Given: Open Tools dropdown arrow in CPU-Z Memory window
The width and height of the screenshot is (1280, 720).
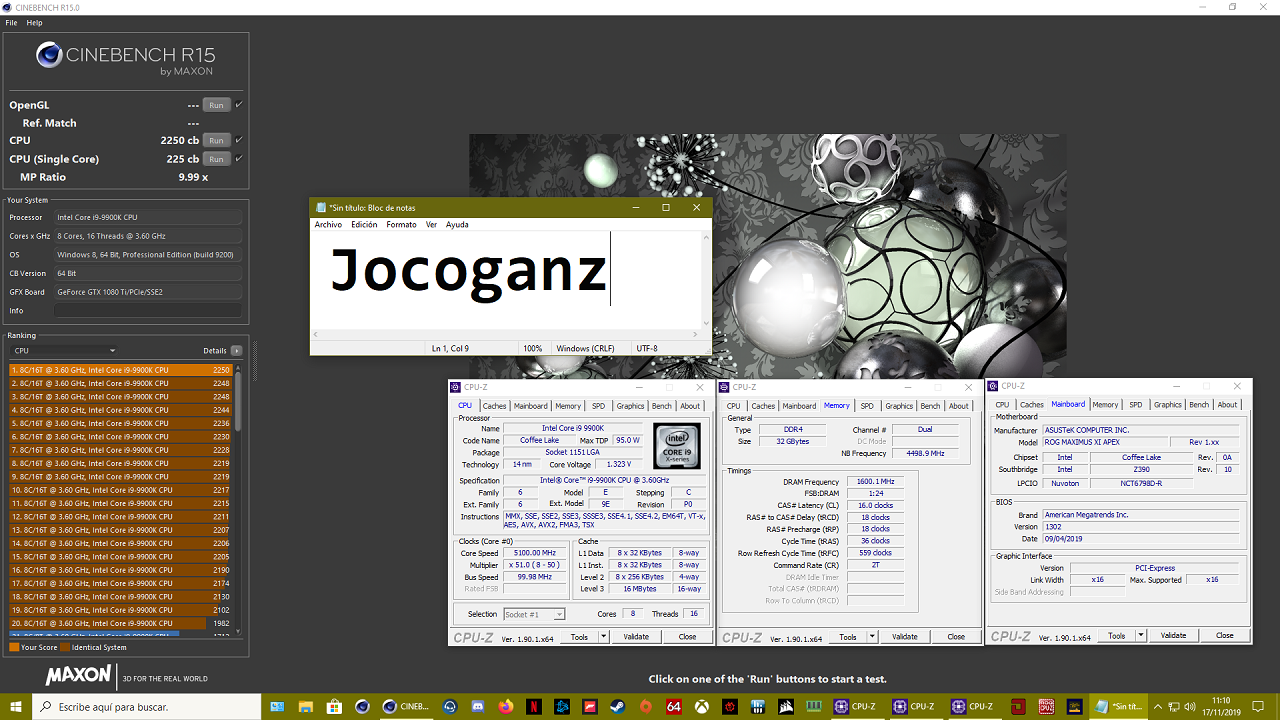Looking at the screenshot, I should pyautogui.click(x=872, y=637).
